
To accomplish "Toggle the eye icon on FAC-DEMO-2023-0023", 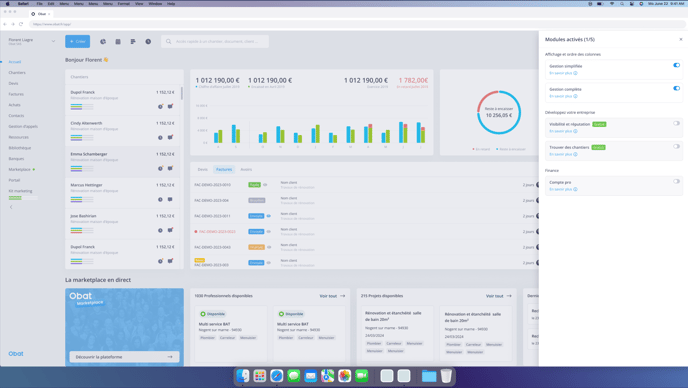I will pyautogui.click(x=269, y=231).
